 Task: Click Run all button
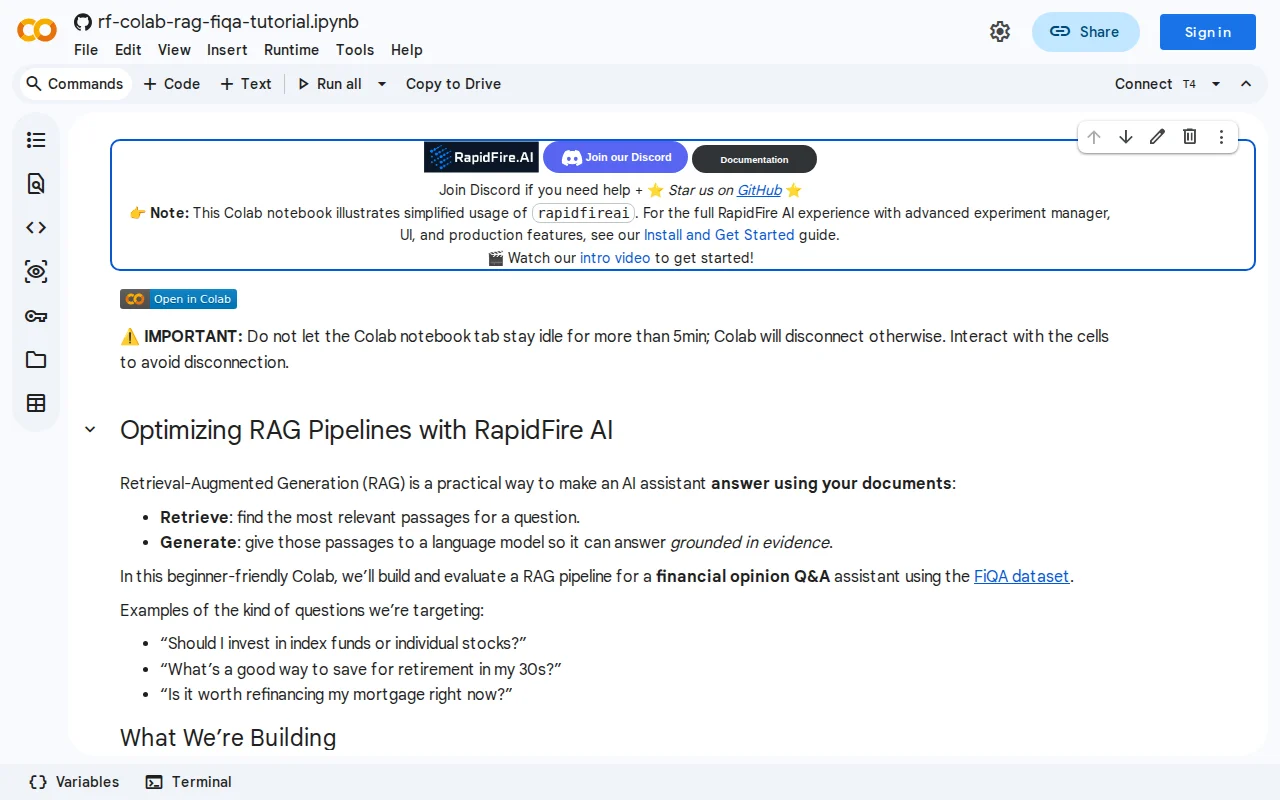pos(330,84)
